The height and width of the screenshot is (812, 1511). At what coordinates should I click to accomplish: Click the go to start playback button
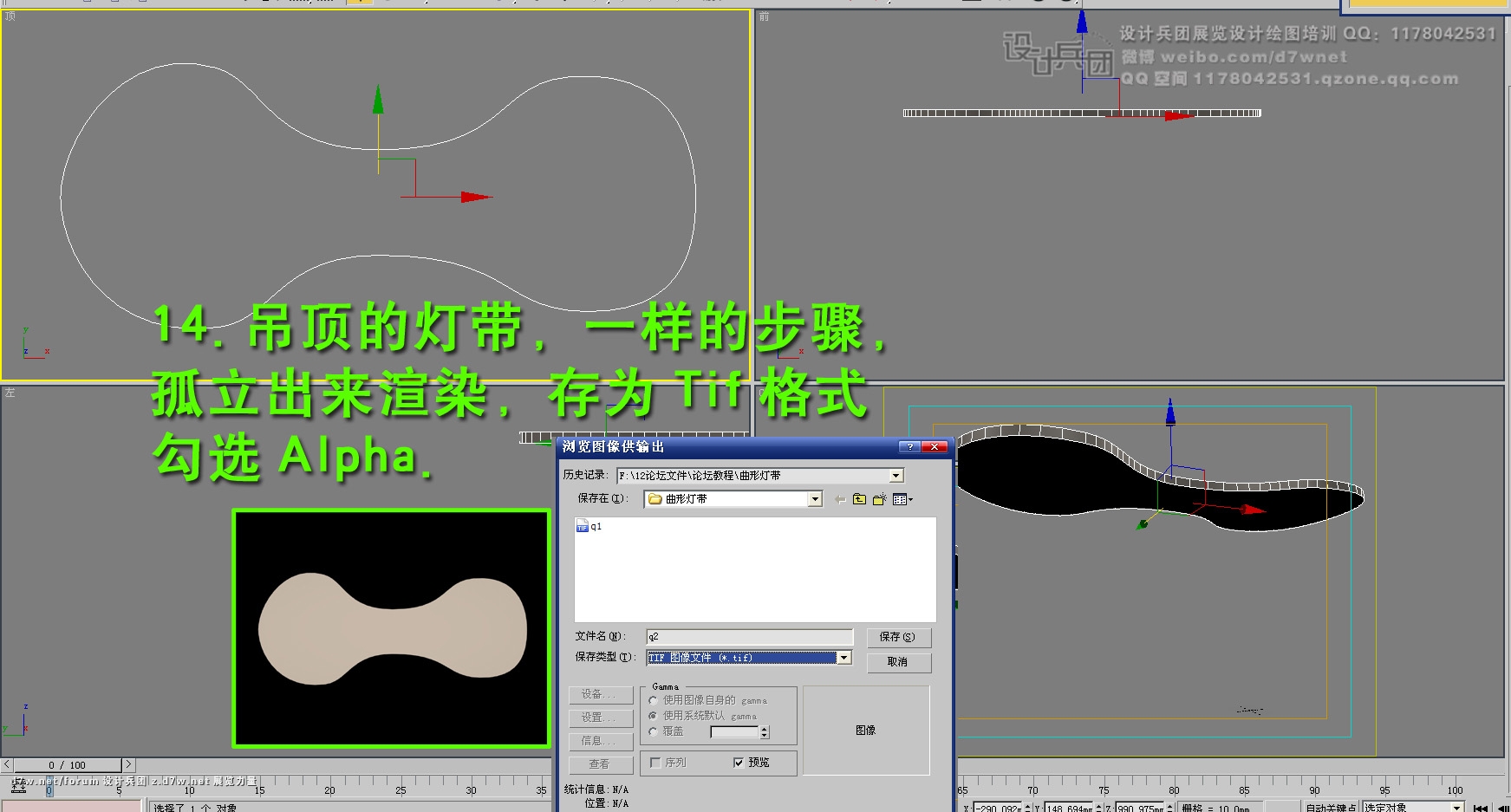(1481, 808)
